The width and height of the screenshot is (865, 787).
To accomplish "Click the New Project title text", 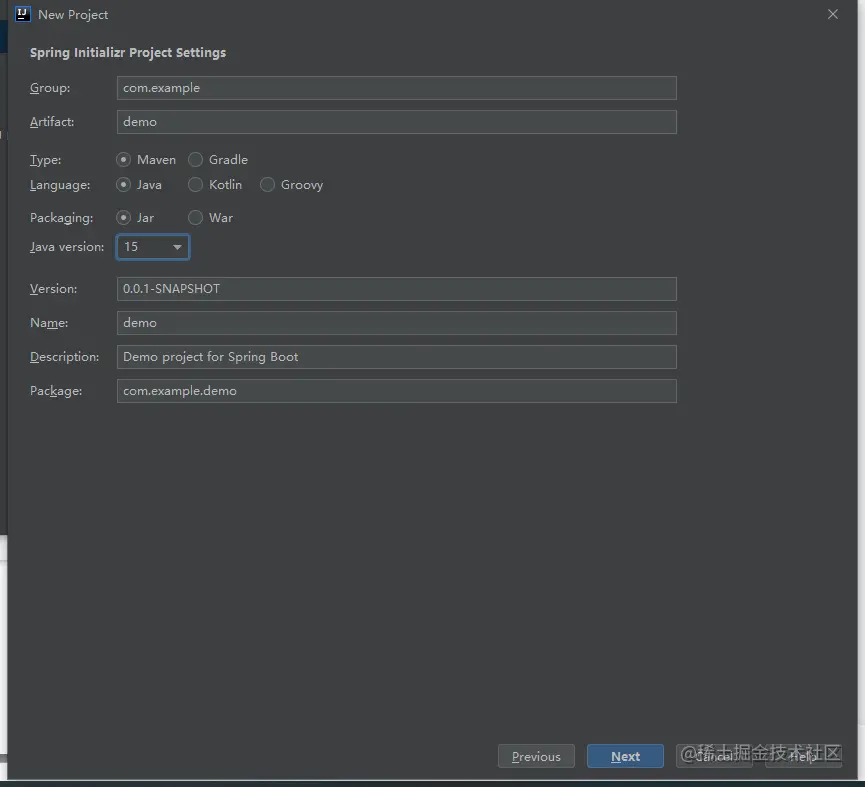I will pyautogui.click(x=73, y=15).
